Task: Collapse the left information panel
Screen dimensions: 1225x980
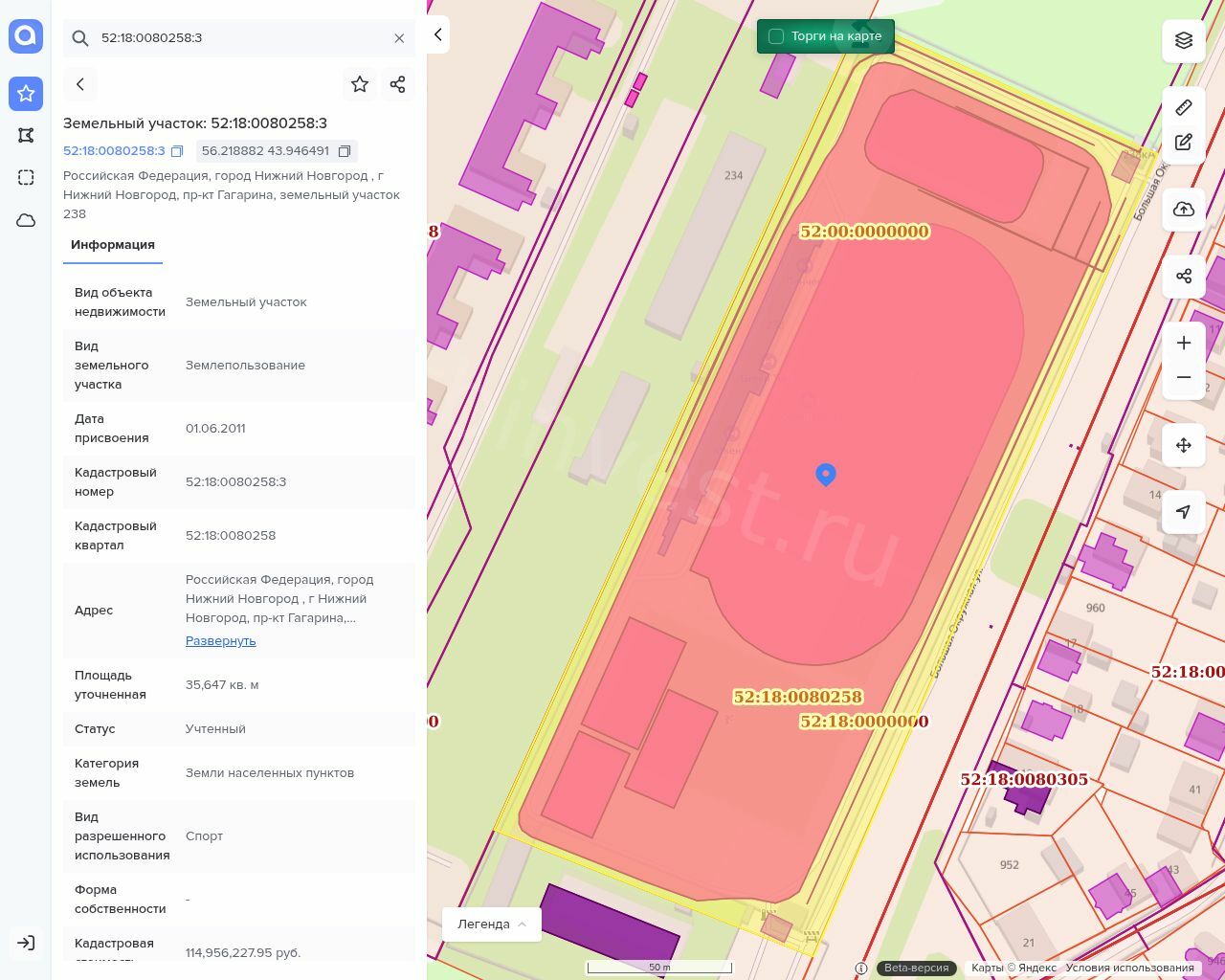Action: (437, 34)
